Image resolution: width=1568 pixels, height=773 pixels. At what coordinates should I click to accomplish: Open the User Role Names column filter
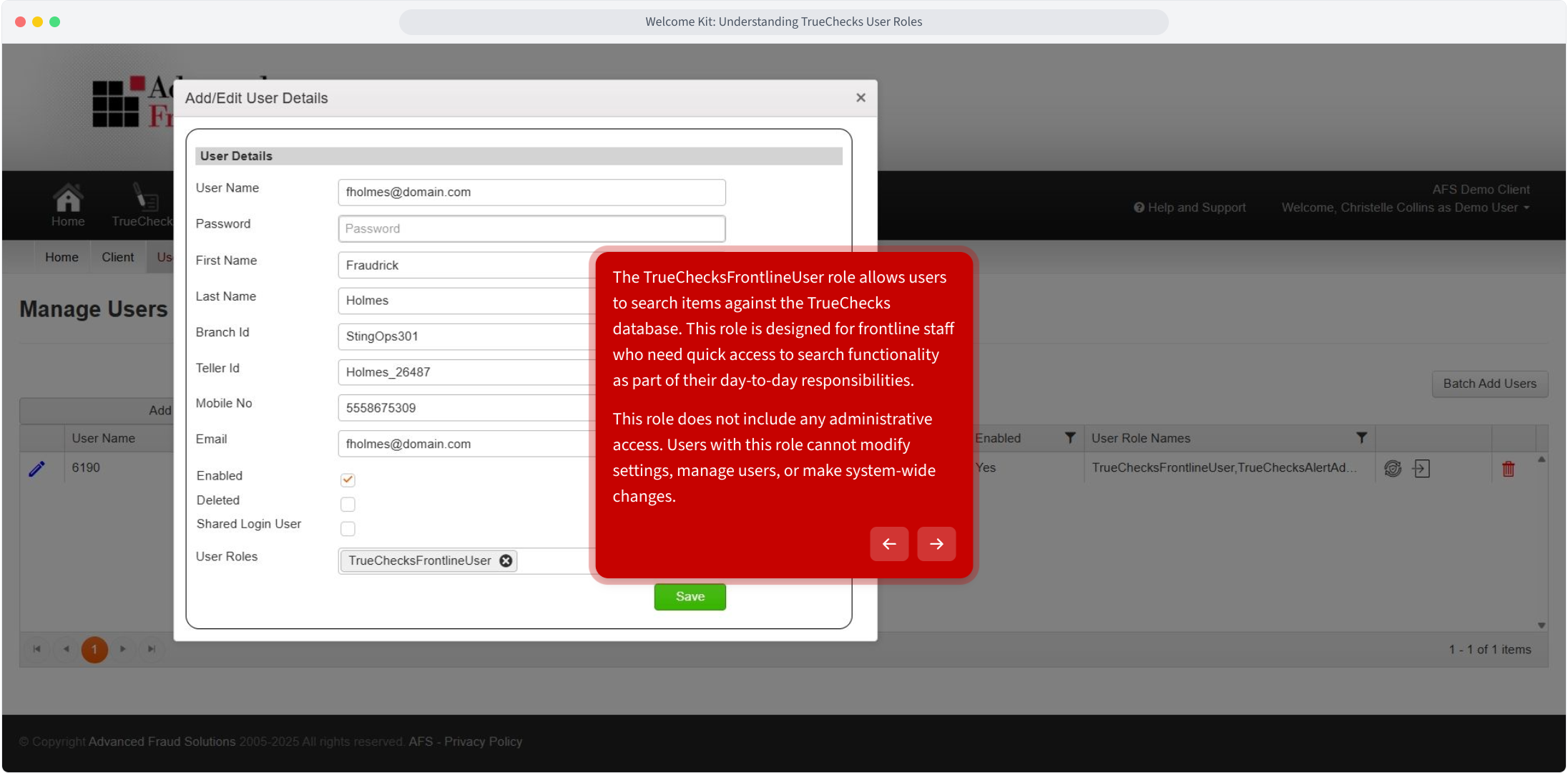[1362, 438]
